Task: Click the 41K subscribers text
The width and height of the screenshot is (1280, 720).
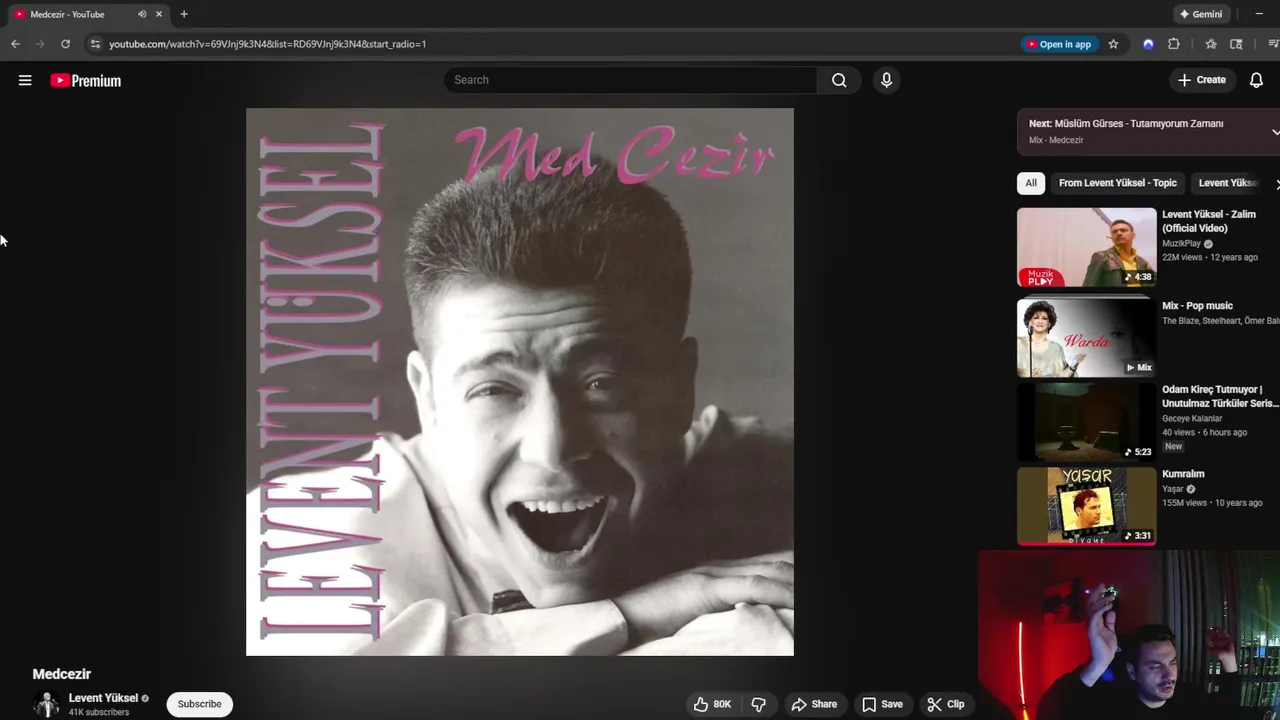Action: click(98, 713)
